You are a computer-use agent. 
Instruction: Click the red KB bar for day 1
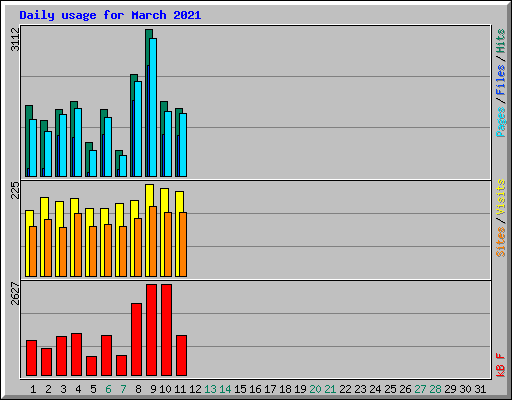[31, 358]
